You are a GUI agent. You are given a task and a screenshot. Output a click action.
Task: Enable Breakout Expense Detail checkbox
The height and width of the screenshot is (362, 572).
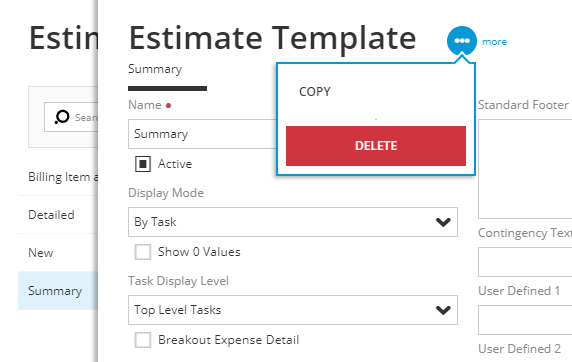click(x=143, y=340)
